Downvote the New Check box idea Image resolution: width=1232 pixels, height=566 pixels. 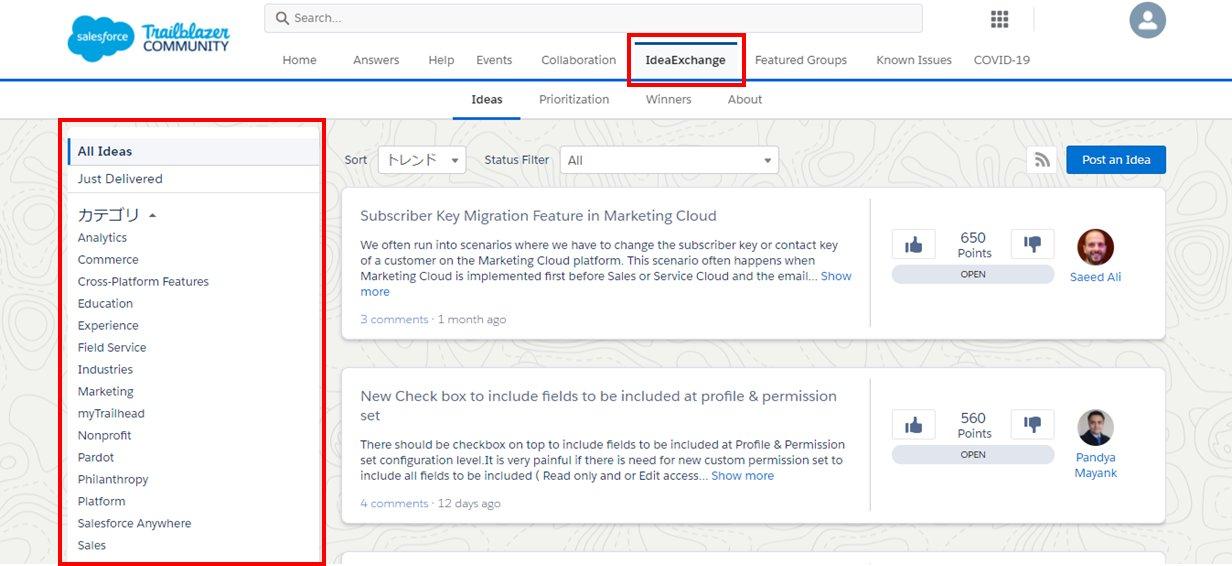click(1032, 425)
